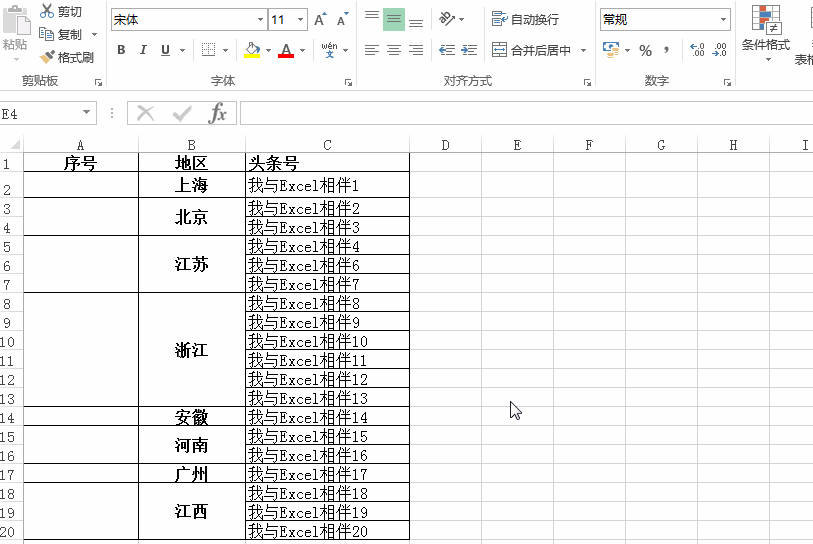This screenshot has height=544, width=813.
Task: Click merged cell 北京
Action: point(191,217)
